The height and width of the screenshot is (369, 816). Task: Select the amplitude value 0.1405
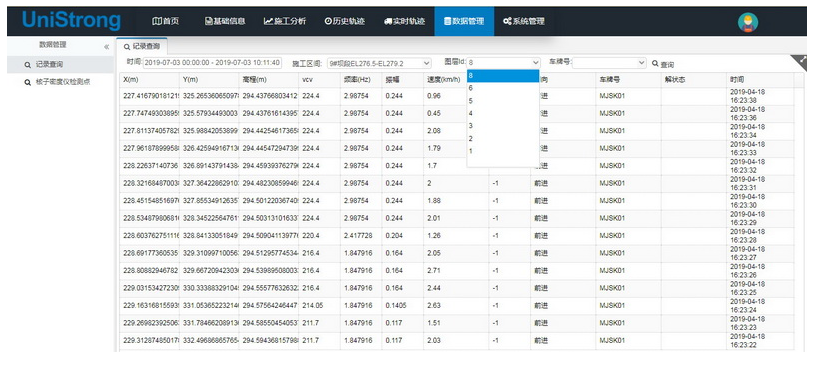tap(396, 305)
